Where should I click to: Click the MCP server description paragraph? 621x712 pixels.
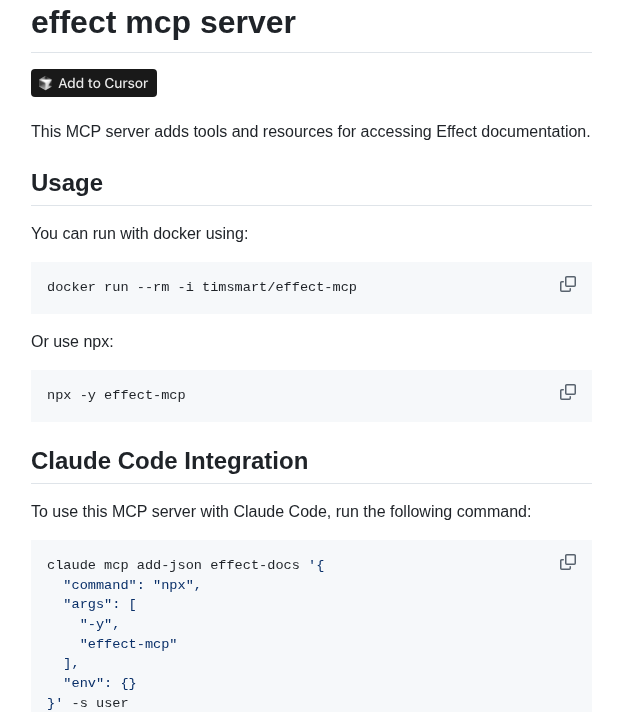(311, 132)
